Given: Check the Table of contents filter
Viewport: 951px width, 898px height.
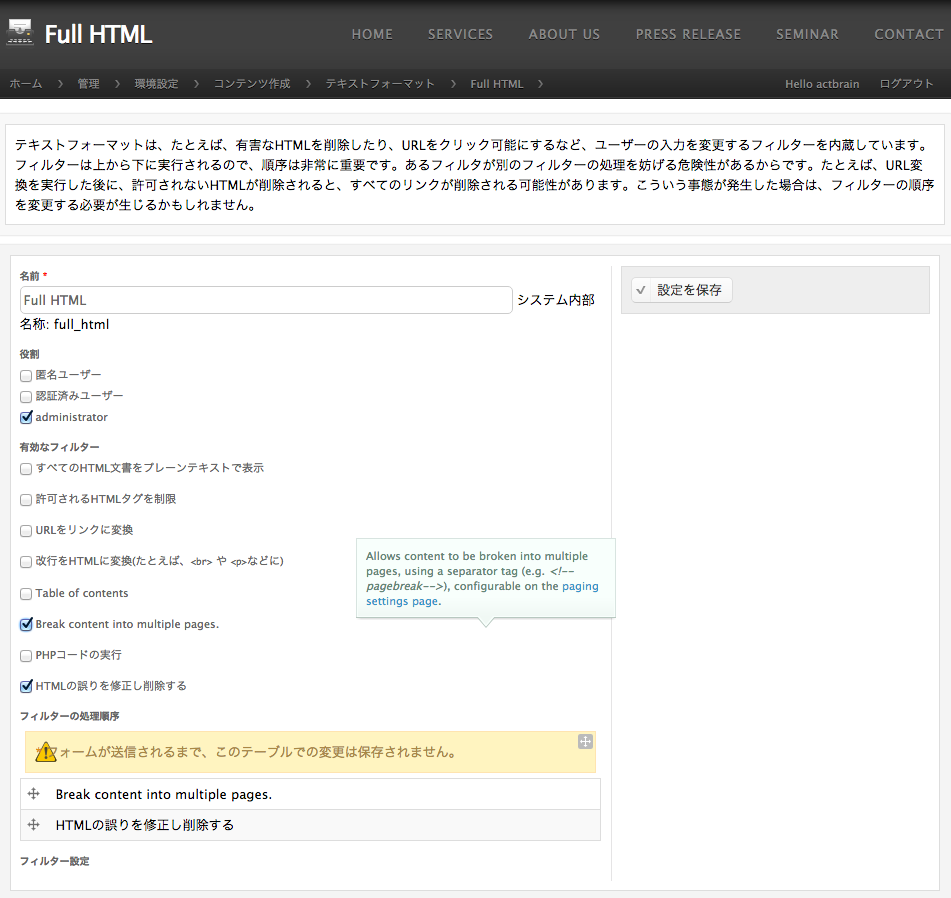Looking at the screenshot, I should pos(25,592).
